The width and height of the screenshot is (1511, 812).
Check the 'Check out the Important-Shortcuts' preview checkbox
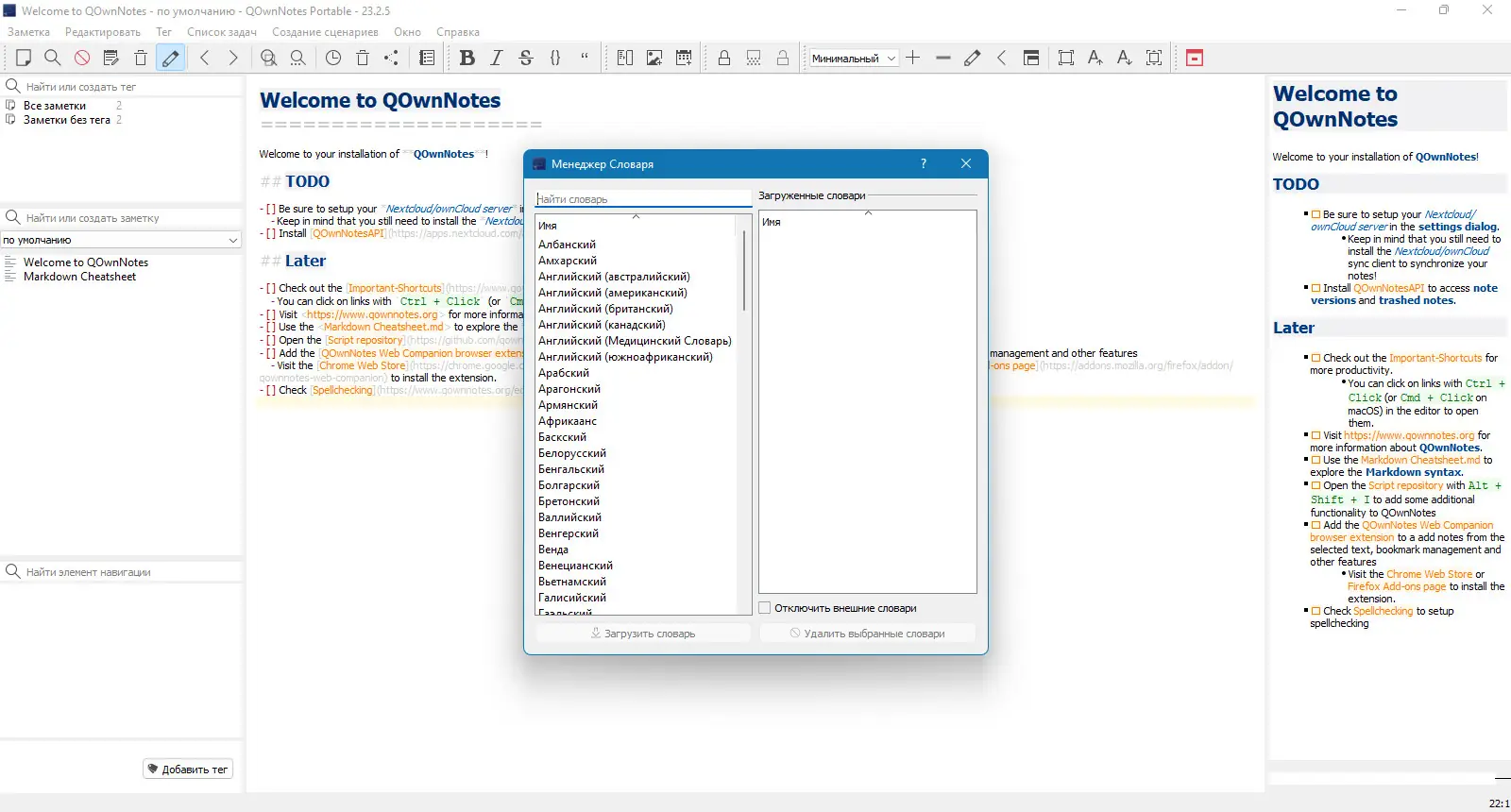coord(1316,358)
